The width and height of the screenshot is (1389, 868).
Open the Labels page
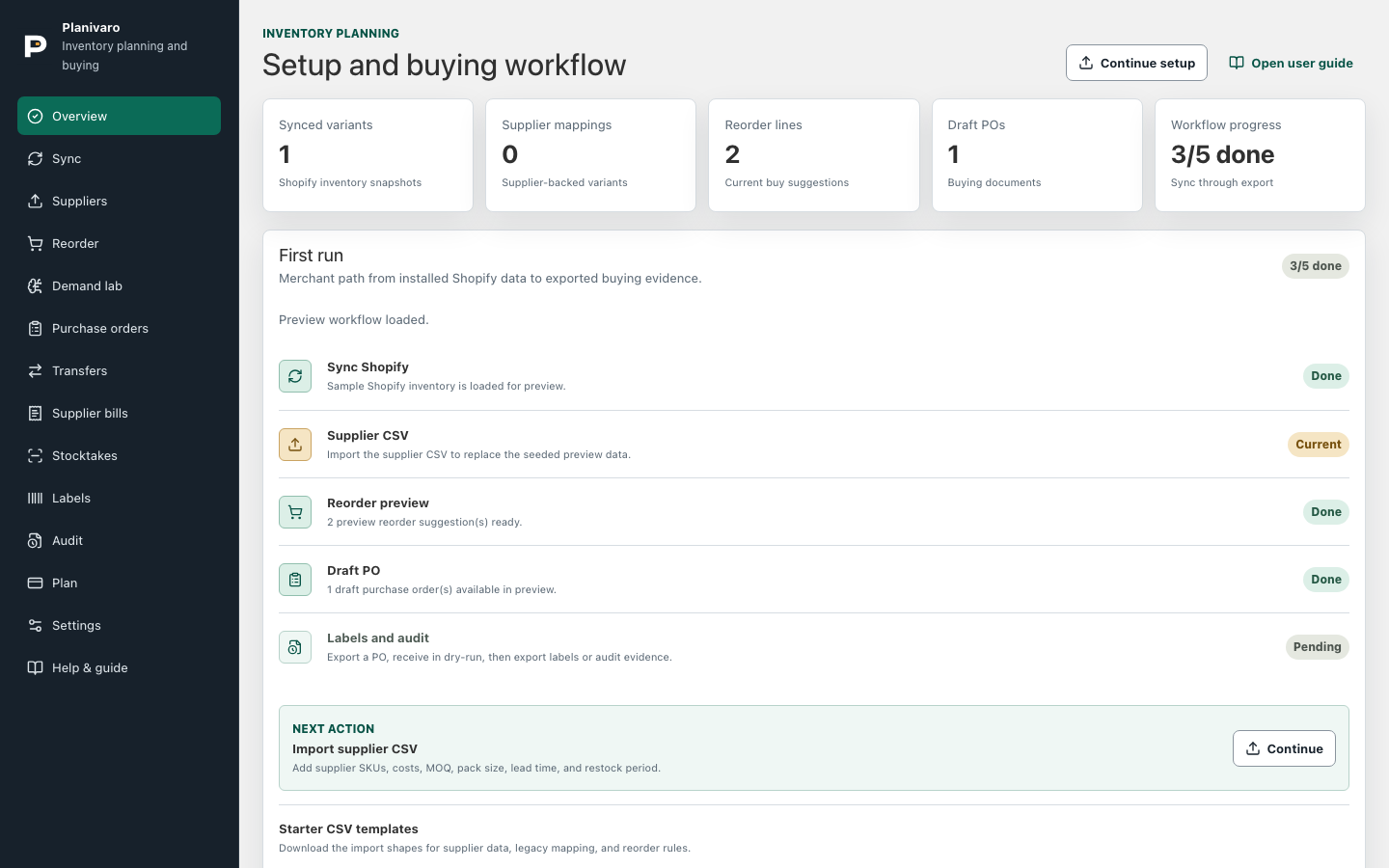point(119,498)
